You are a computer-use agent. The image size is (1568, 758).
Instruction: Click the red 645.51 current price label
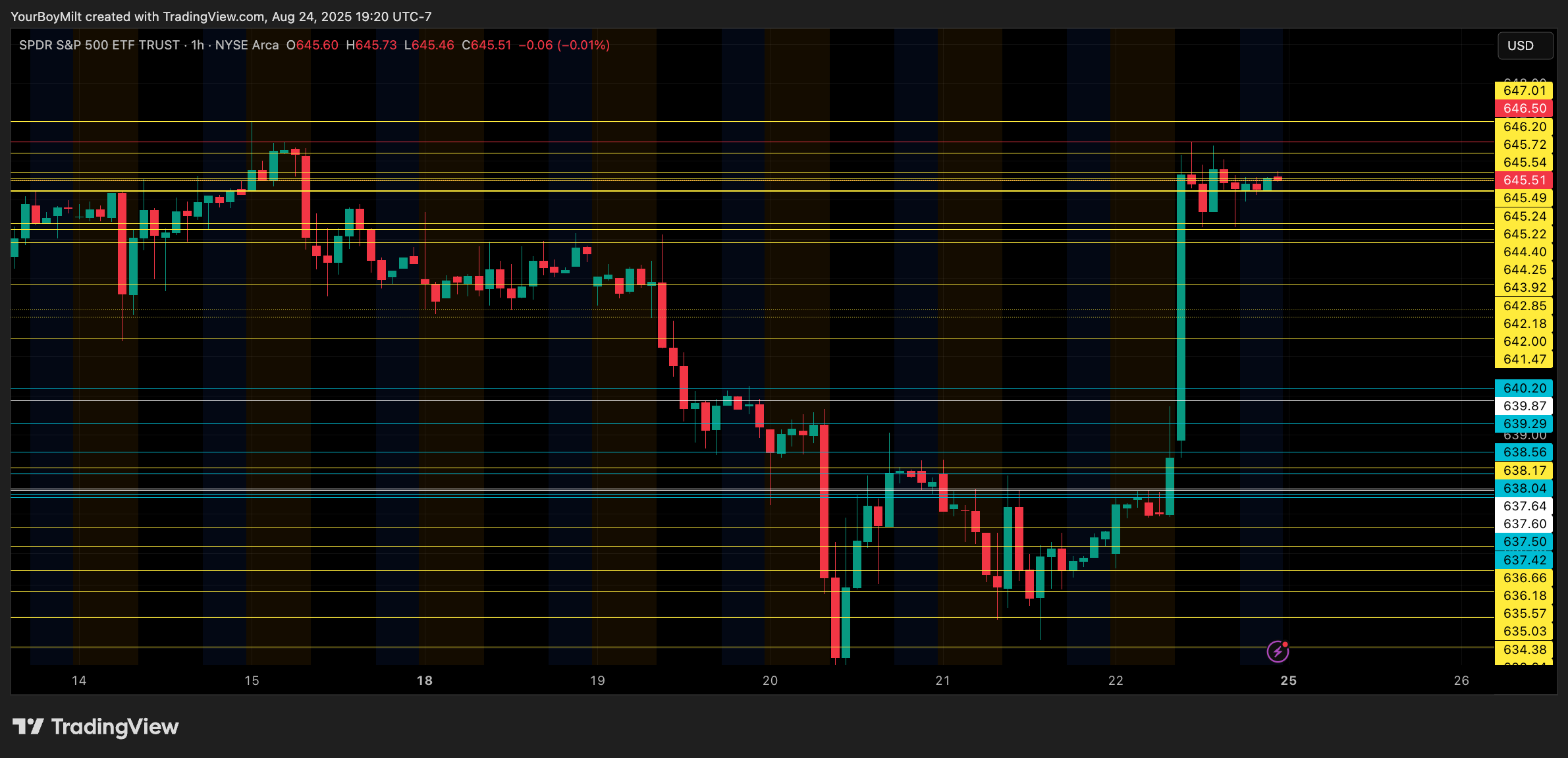[1524, 180]
